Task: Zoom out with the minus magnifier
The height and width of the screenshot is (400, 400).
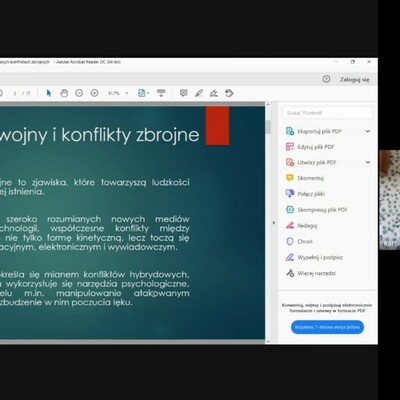Action: 79,93
